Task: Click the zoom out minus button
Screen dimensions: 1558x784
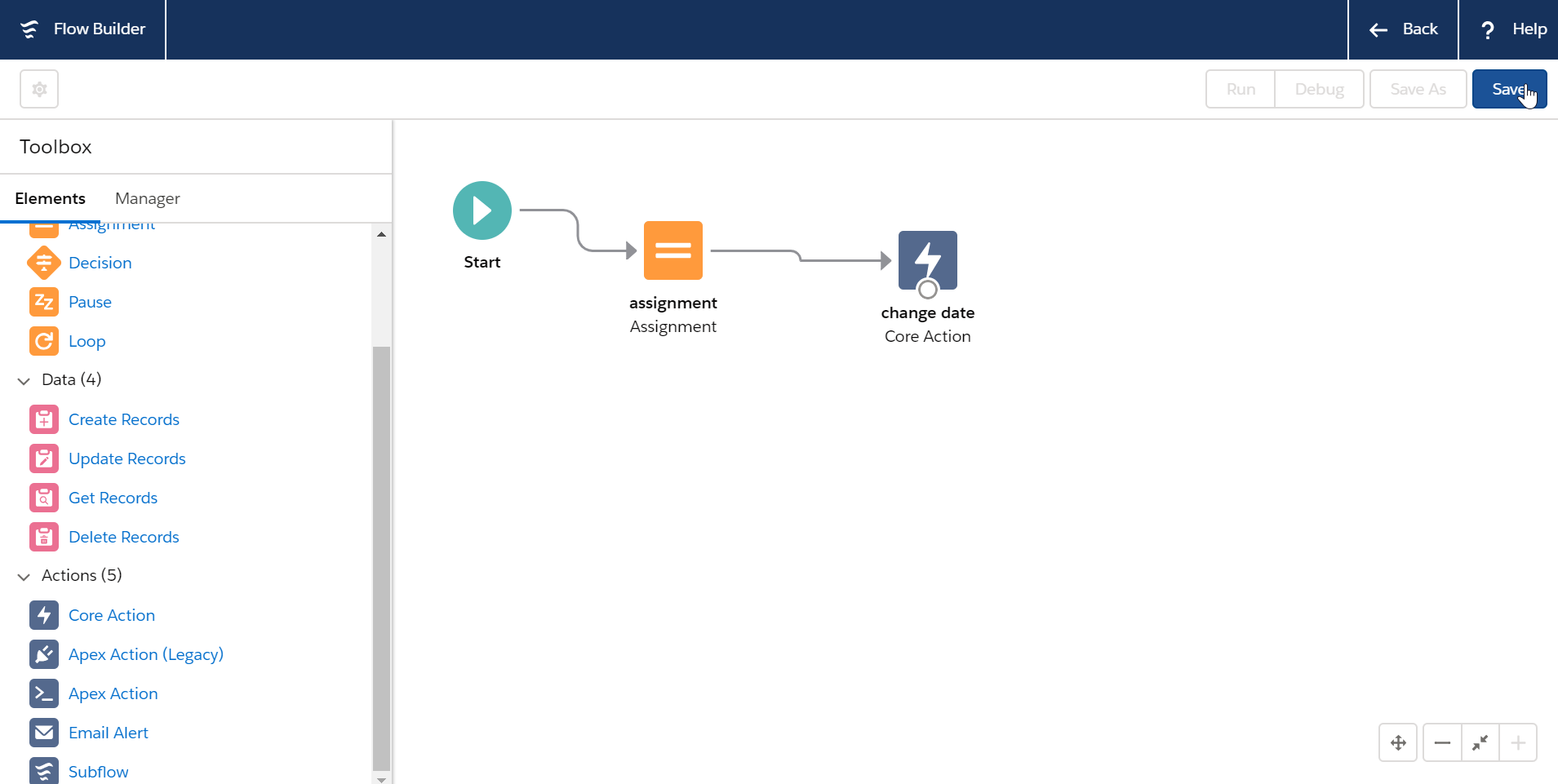Action: pos(1442,742)
